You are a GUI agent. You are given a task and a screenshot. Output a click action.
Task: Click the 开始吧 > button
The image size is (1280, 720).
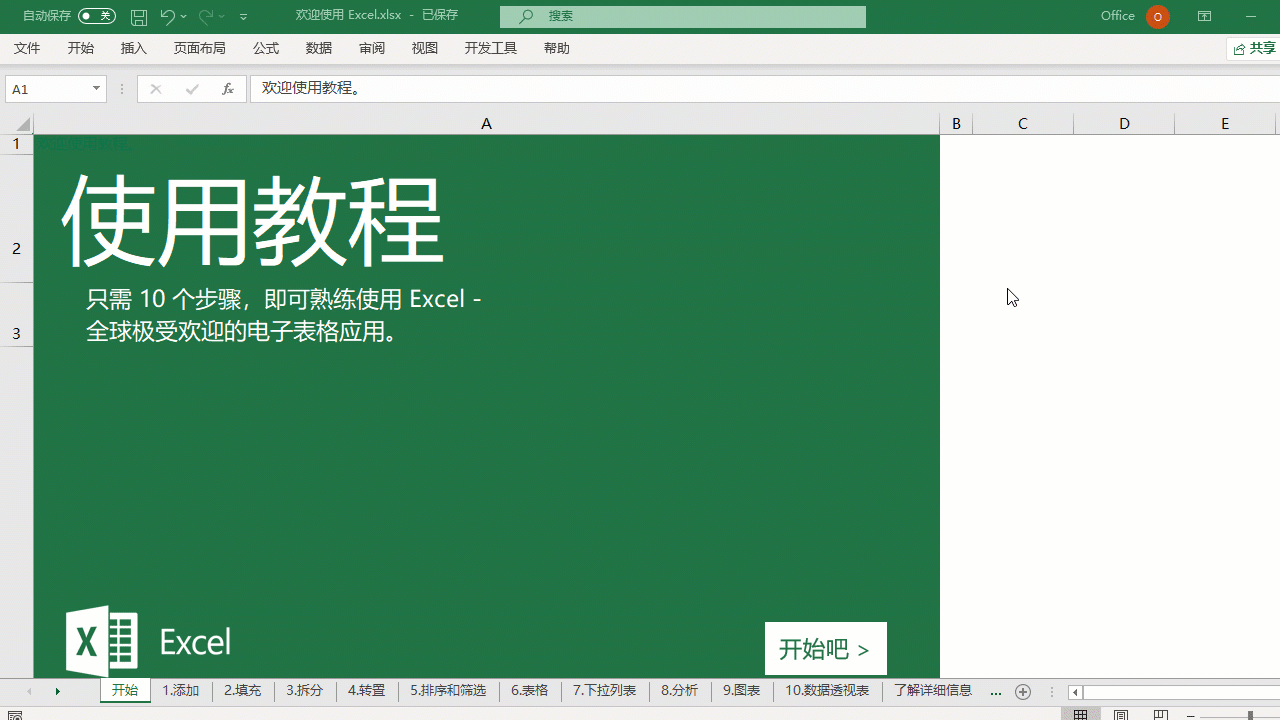[825, 649]
